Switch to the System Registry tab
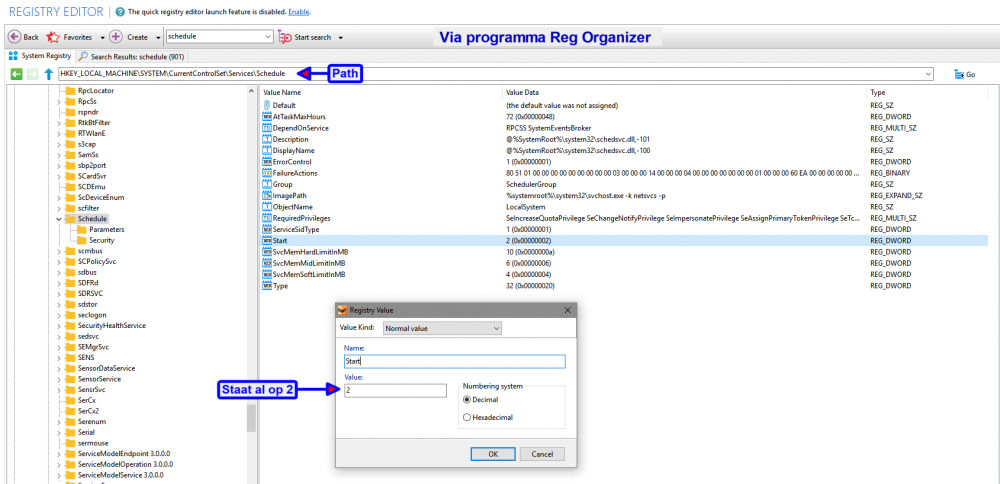 pyautogui.click(x=40, y=56)
